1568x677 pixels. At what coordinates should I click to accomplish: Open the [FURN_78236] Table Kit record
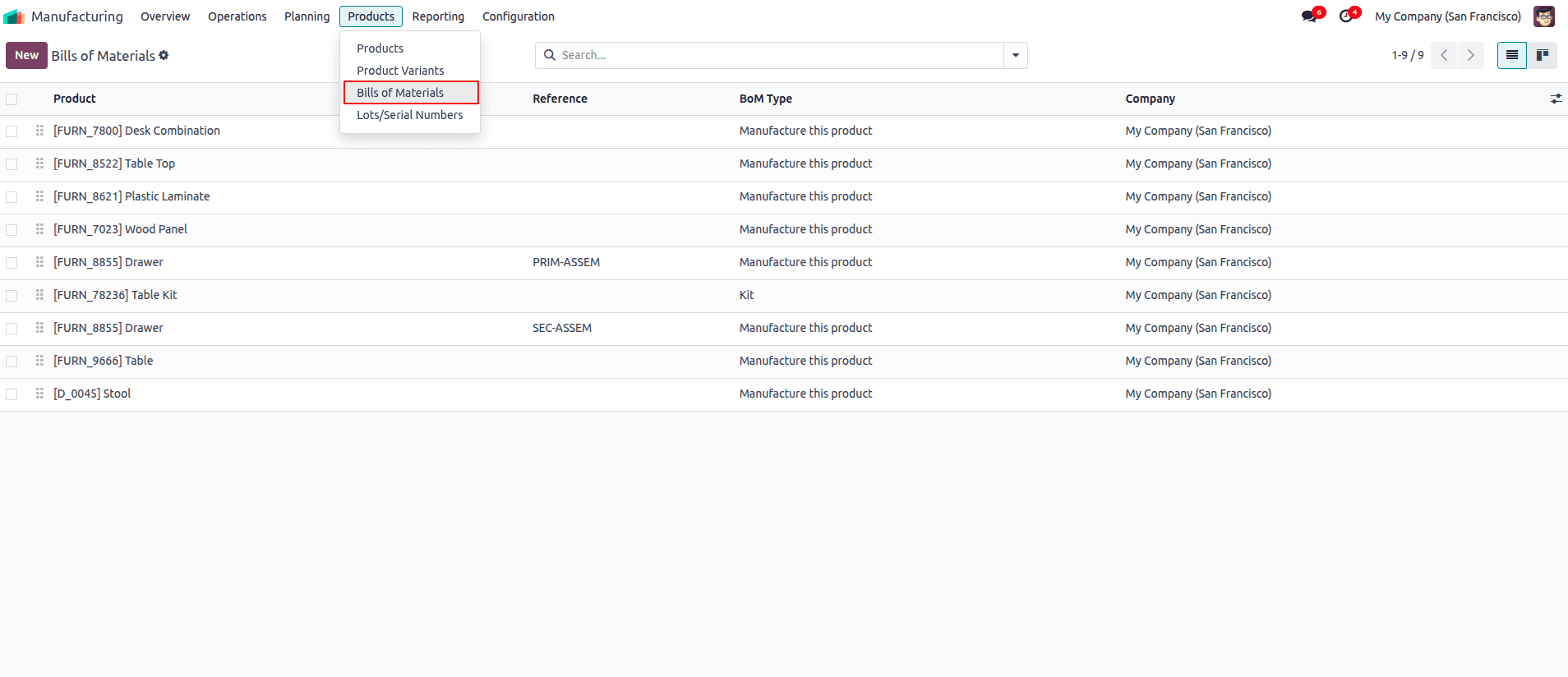115,295
